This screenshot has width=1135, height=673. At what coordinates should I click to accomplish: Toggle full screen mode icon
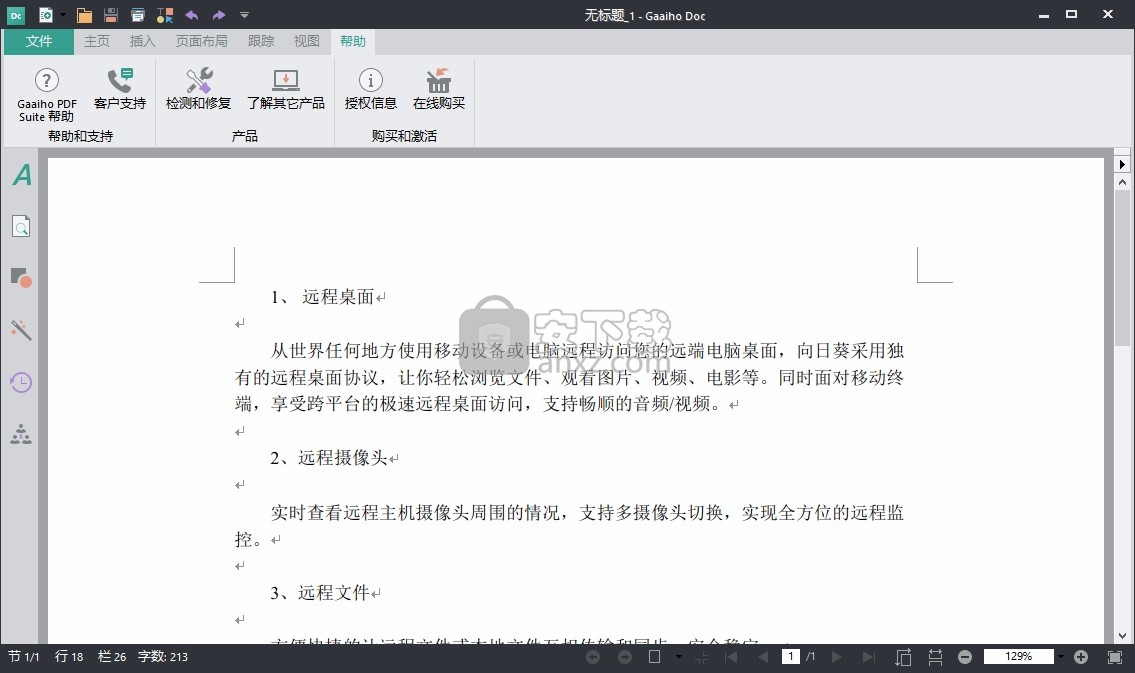(1115, 657)
